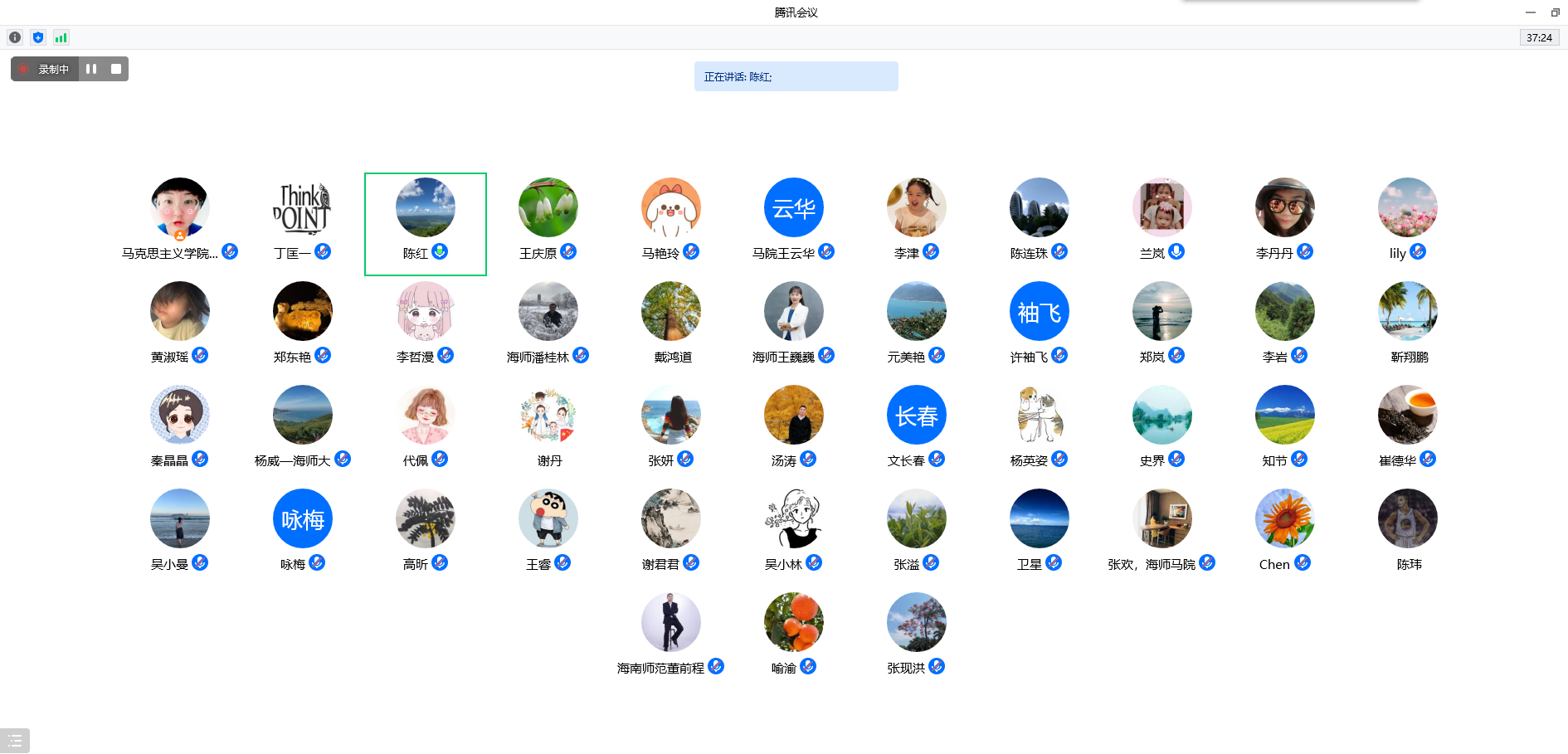
Task: Click the microphone icon next to 史界
Action: (1176, 459)
